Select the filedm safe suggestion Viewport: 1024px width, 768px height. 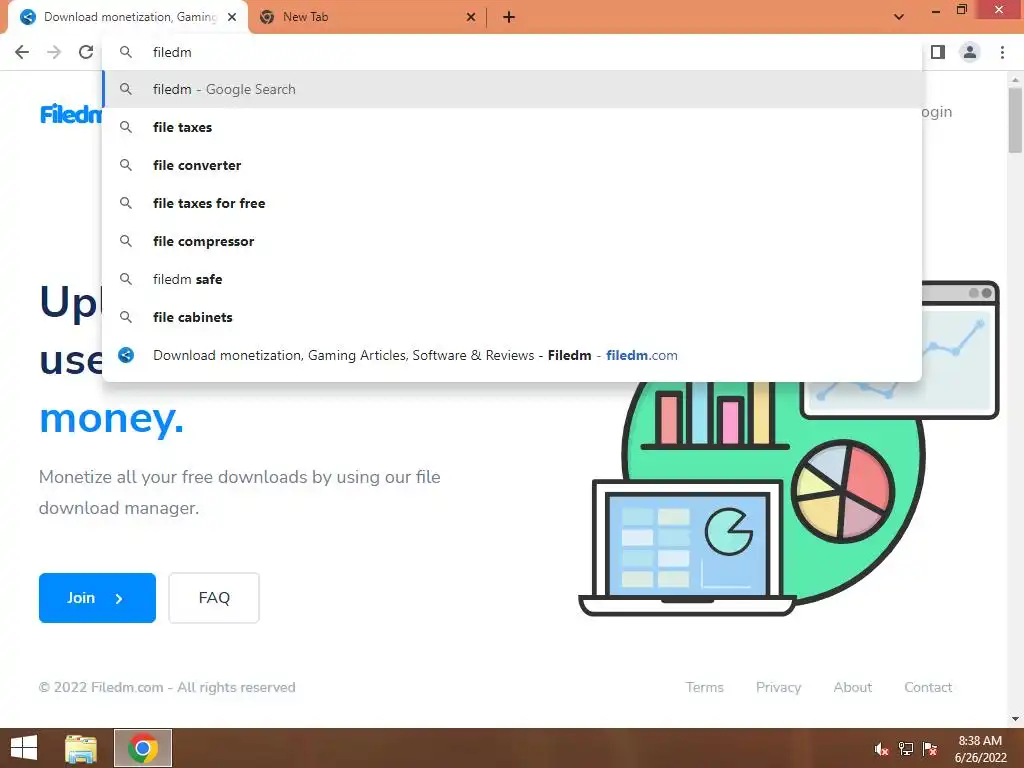512,279
